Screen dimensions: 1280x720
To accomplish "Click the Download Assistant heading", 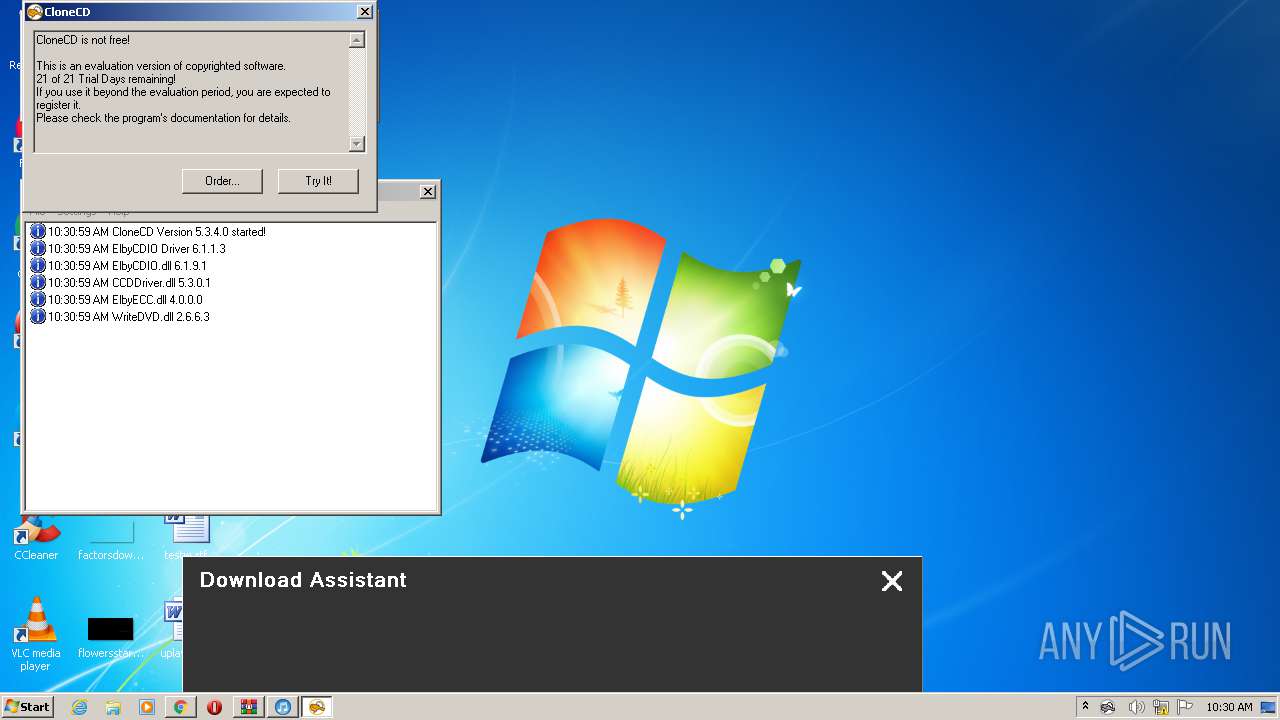I will (x=303, y=580).
